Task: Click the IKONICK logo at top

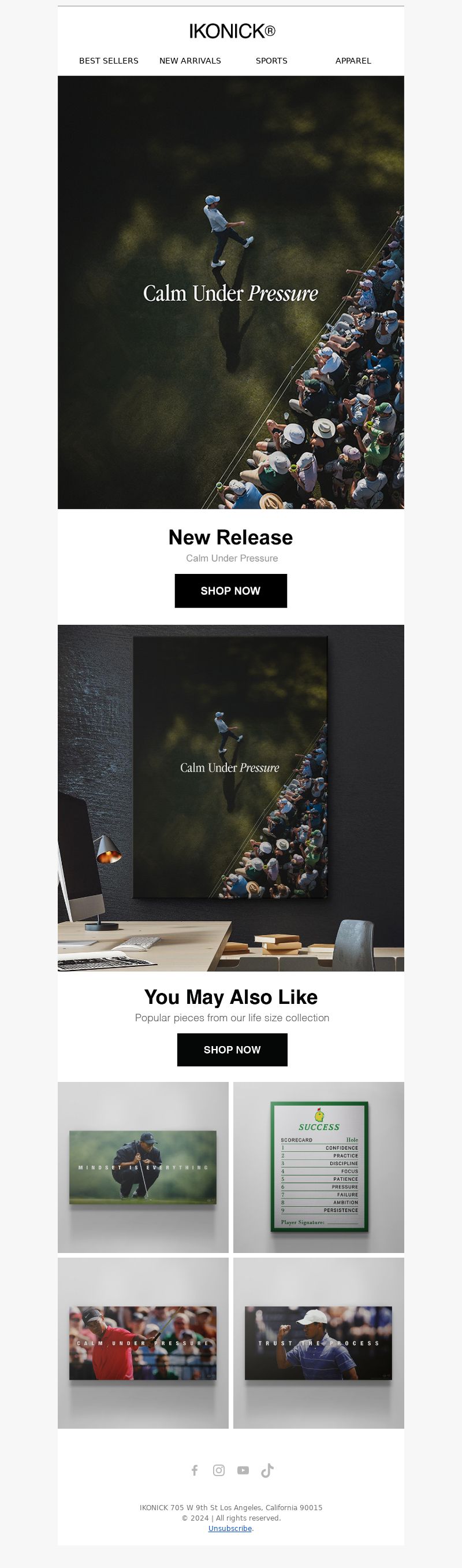Action: (x=232, y=31)
